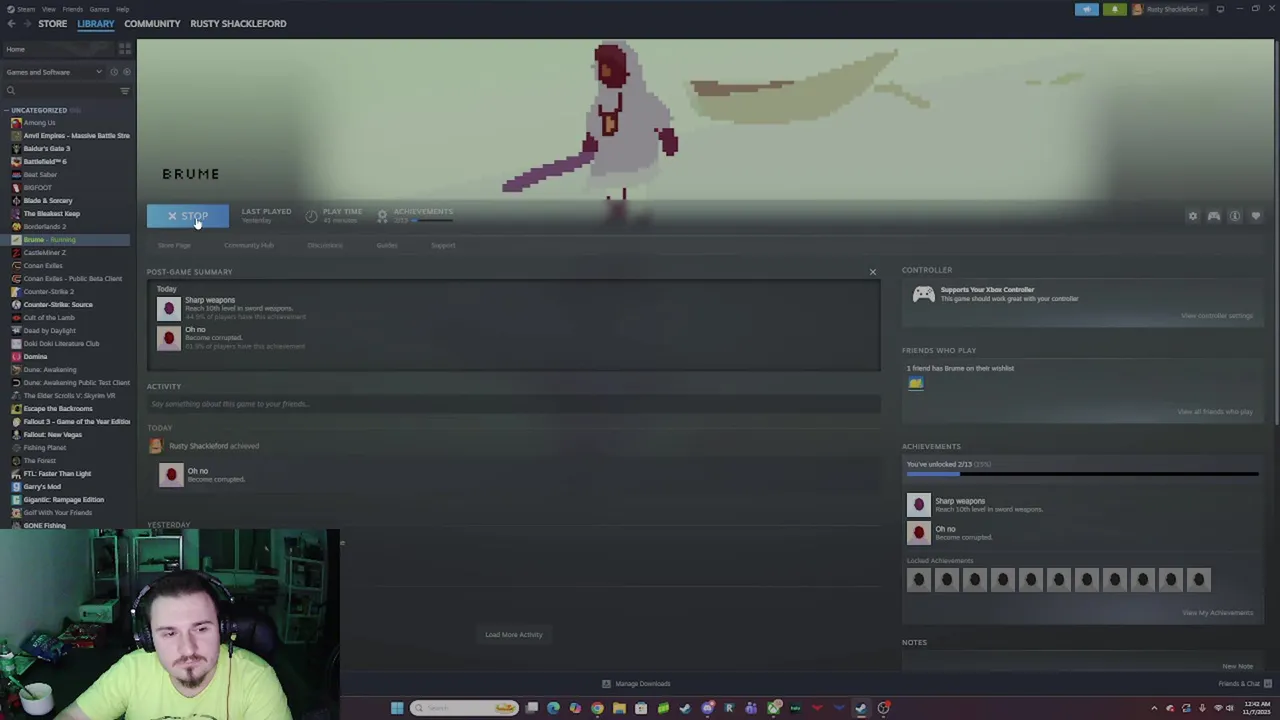Click View My Achievements link
This screenshot has width=1280, height=720.
1217,613
